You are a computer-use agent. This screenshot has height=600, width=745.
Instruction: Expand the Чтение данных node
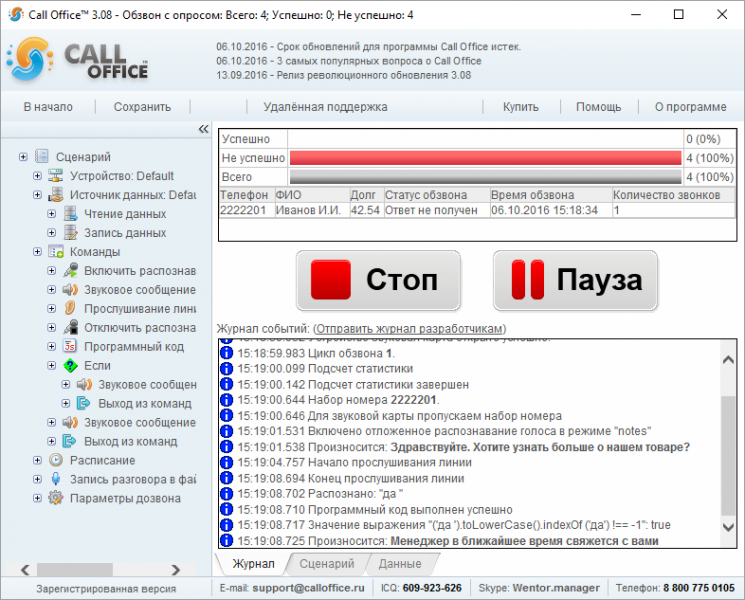(x=52, y=214)
